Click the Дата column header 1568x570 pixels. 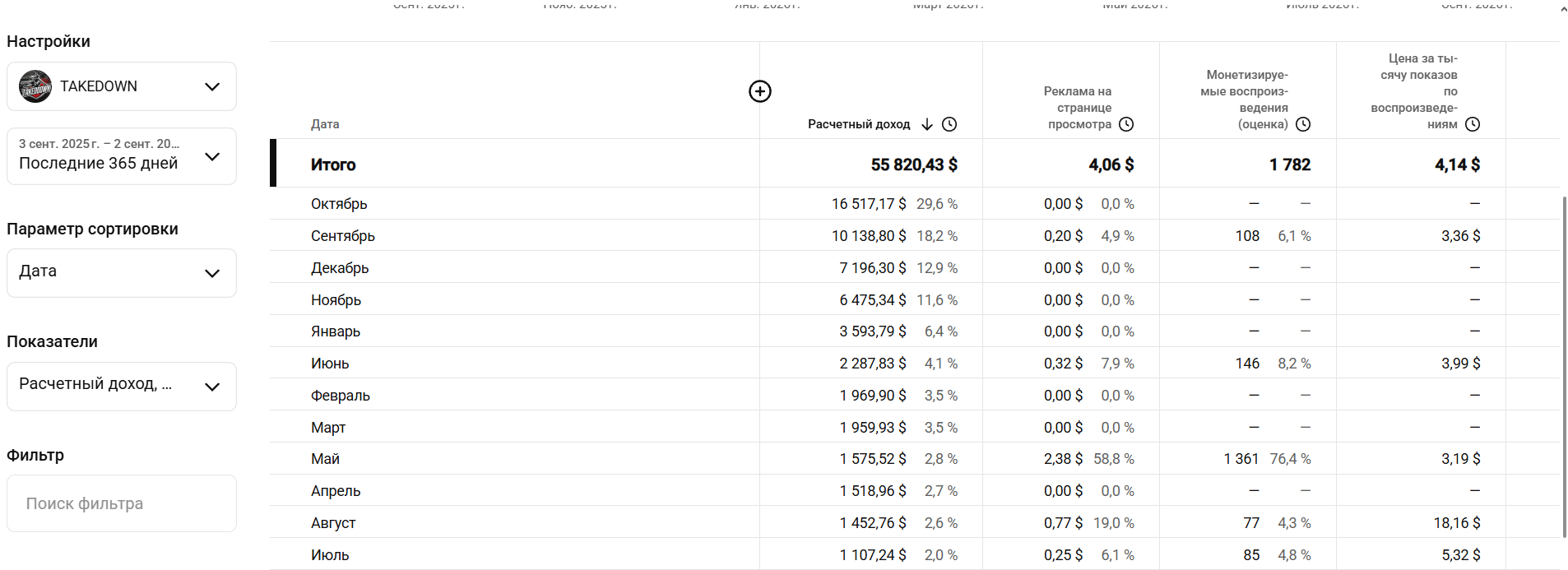[x=325, y=124]
